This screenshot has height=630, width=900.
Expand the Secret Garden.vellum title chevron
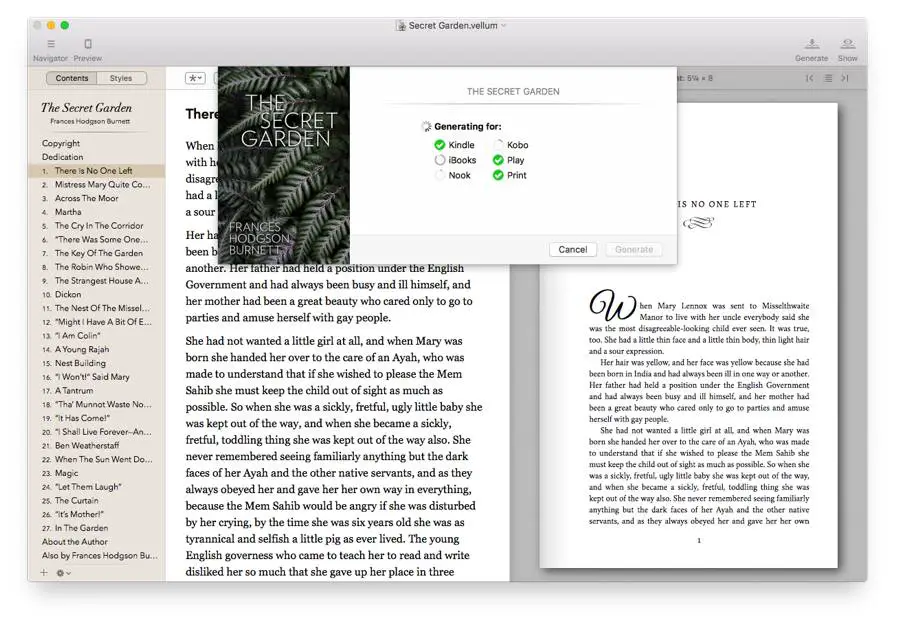pos(504,26)
